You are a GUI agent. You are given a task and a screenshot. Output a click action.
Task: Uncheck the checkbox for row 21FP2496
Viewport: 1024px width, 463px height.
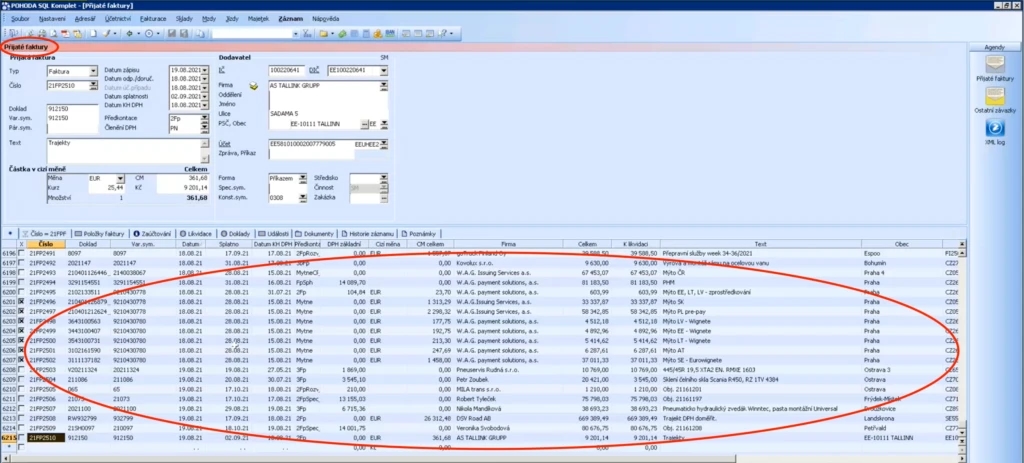tap(21, 302)
